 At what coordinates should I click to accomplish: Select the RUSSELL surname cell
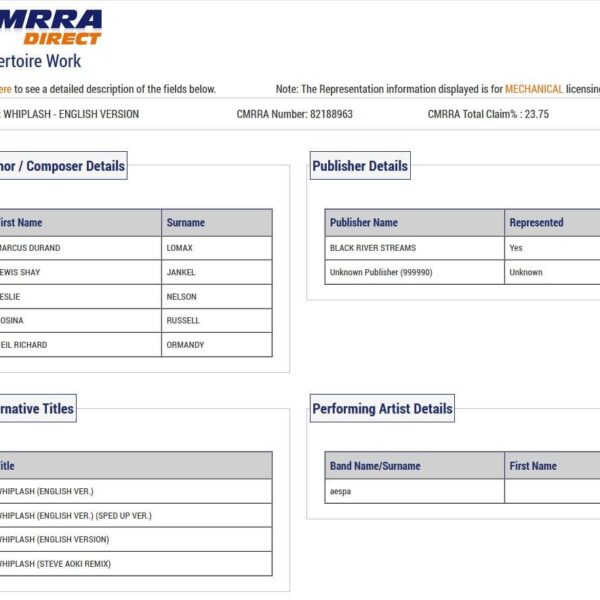coord(217,321)
